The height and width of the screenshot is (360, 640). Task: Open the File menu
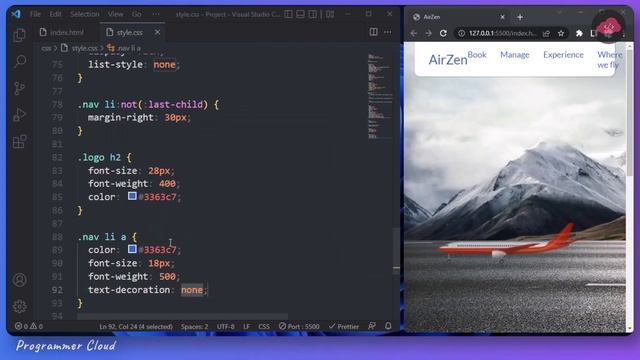point(36,14)
